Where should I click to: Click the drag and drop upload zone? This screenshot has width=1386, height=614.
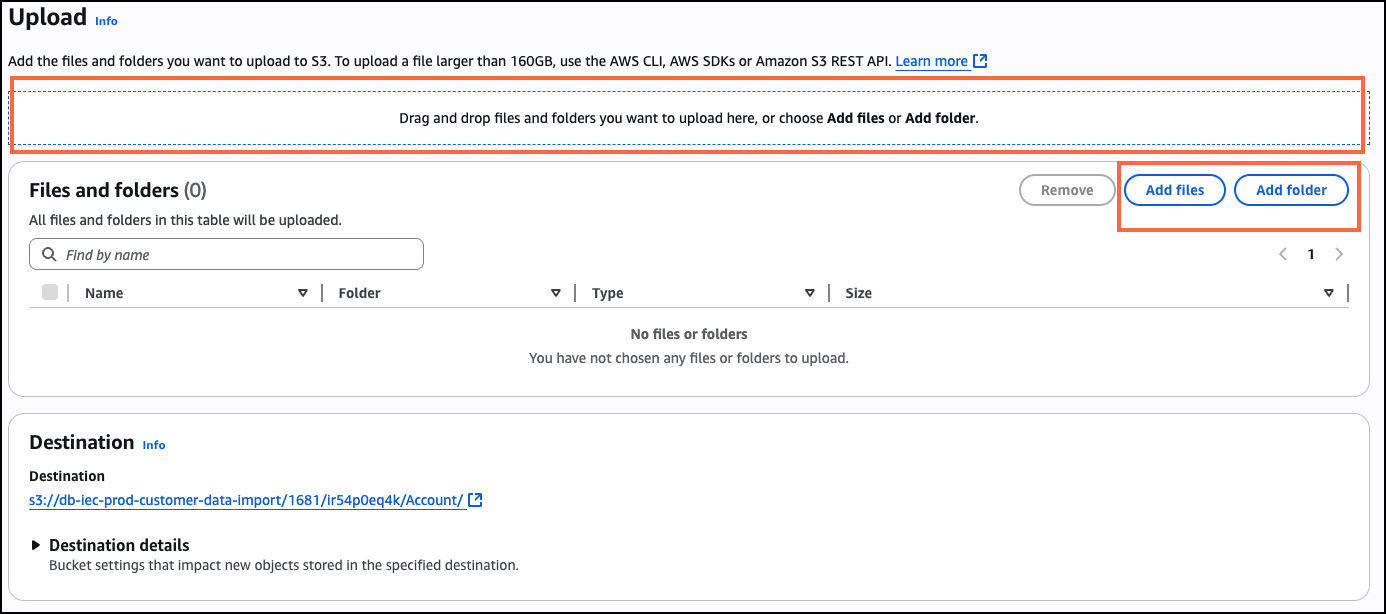pyautogui.click(x=688, y=118)
